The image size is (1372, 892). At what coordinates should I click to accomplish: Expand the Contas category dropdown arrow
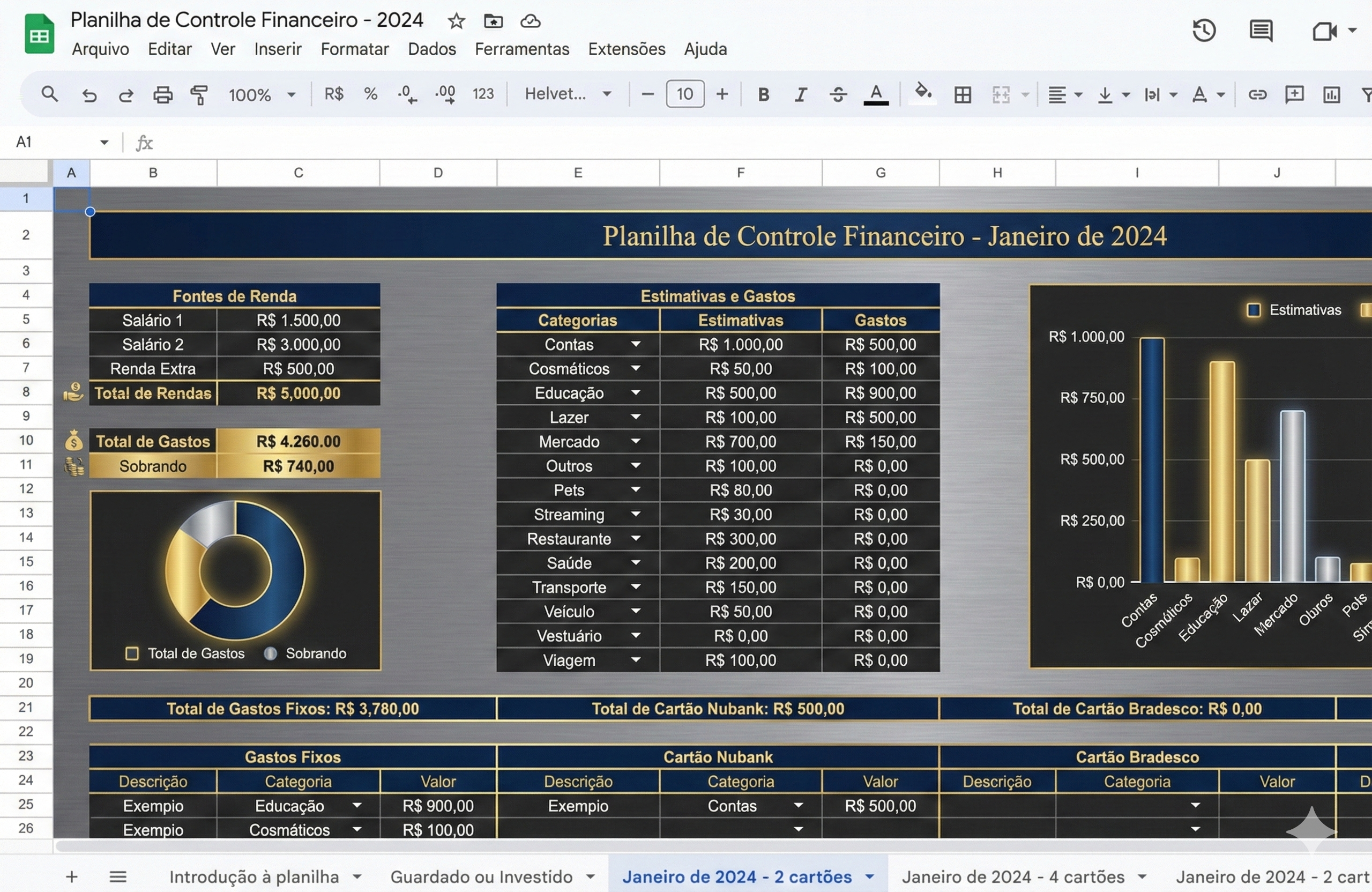pyautogui.click(x=635, y=344)
